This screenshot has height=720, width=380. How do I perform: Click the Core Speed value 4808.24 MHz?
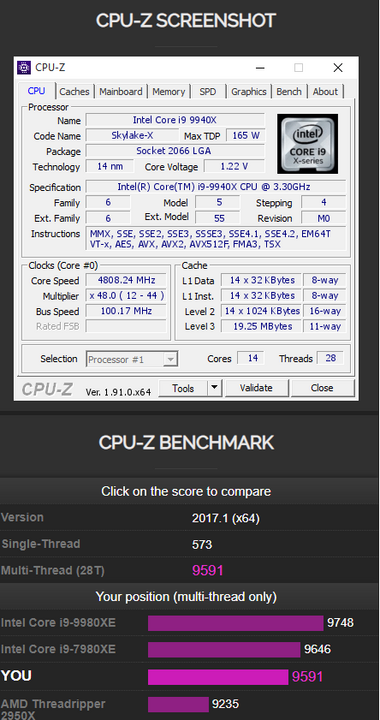(x=126, y=280)
